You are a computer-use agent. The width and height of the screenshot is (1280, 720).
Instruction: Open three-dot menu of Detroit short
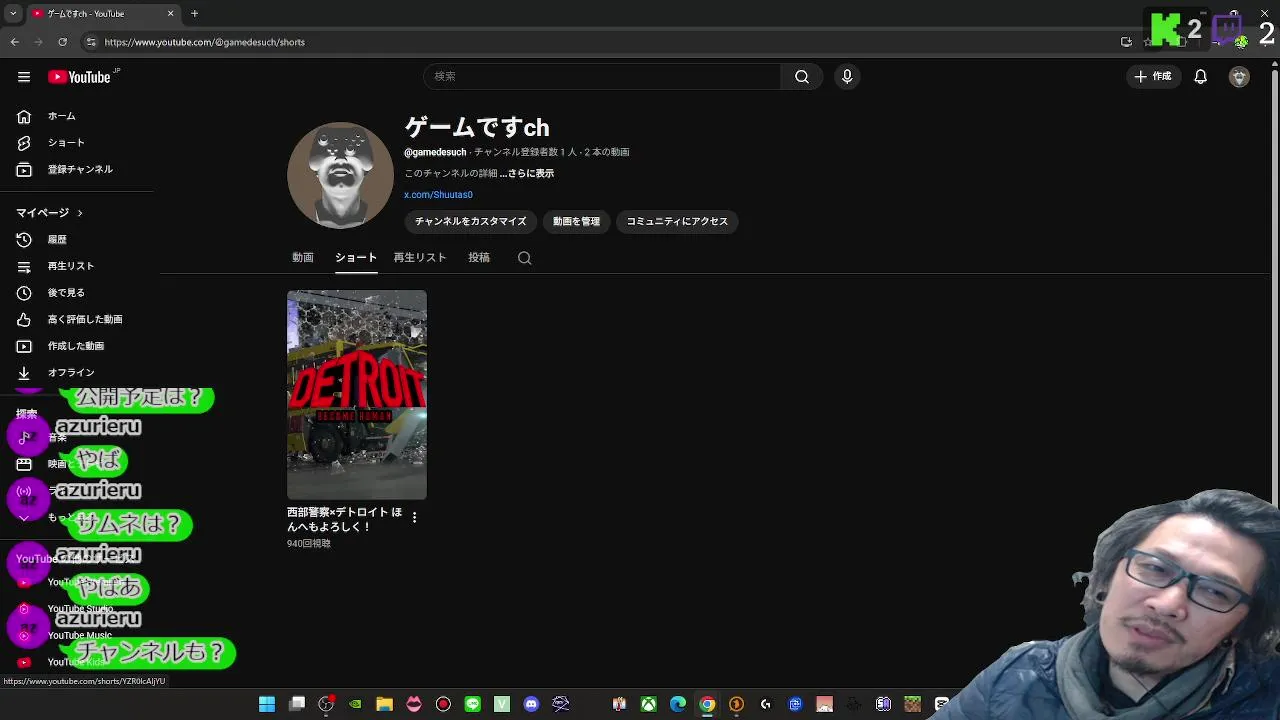tap(414, 517)
